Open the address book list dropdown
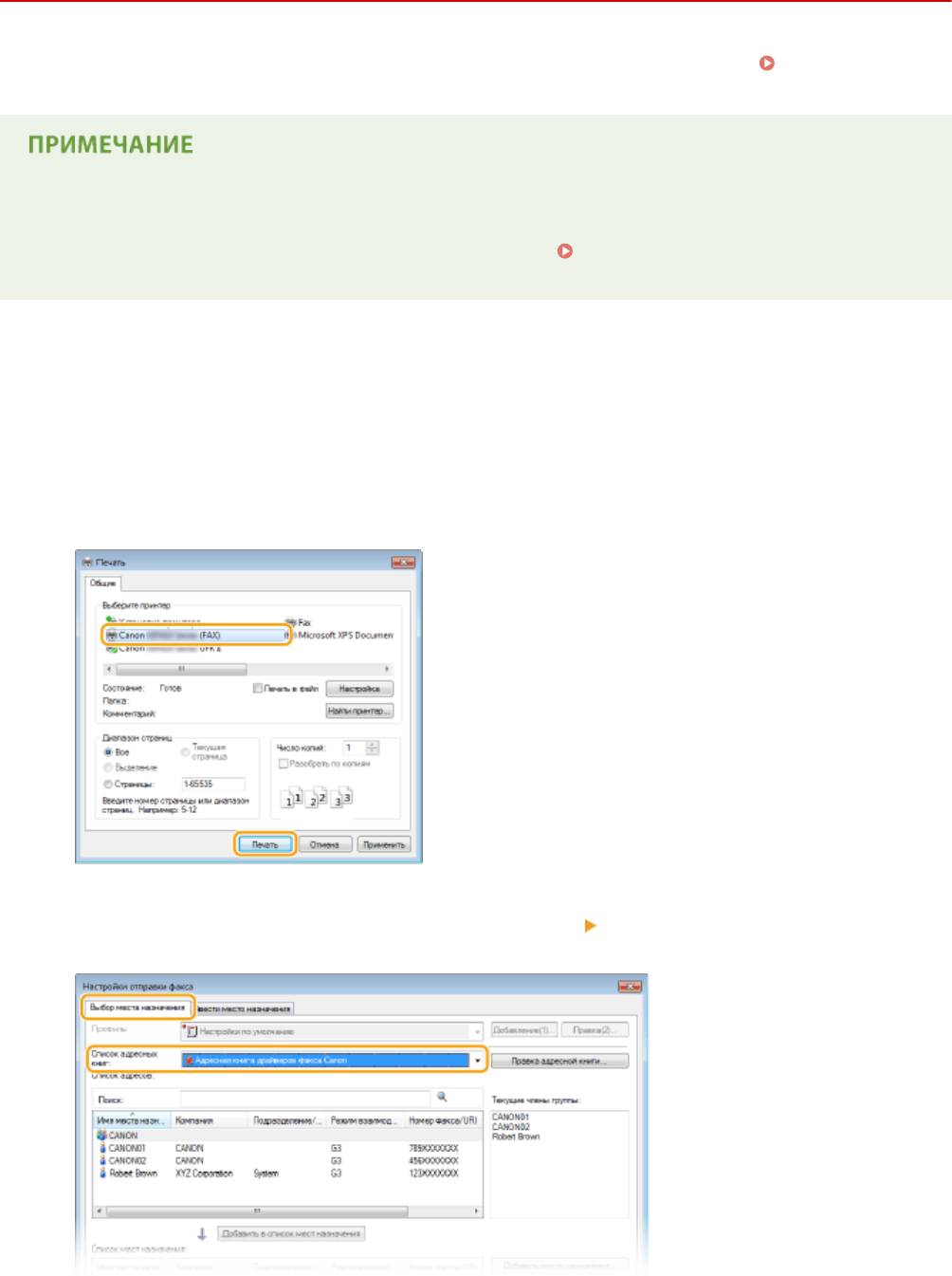 (478, 1061)
